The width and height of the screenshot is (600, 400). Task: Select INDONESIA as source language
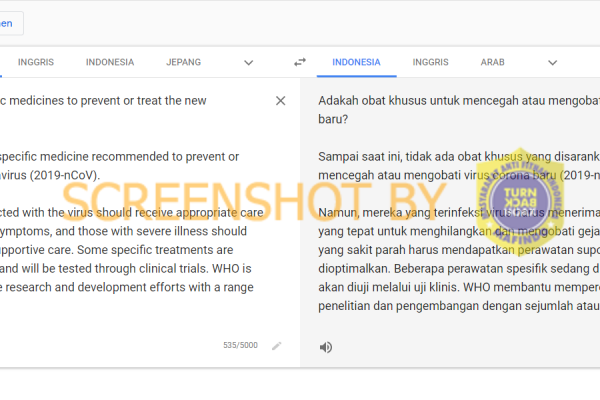tap(110, 62)
